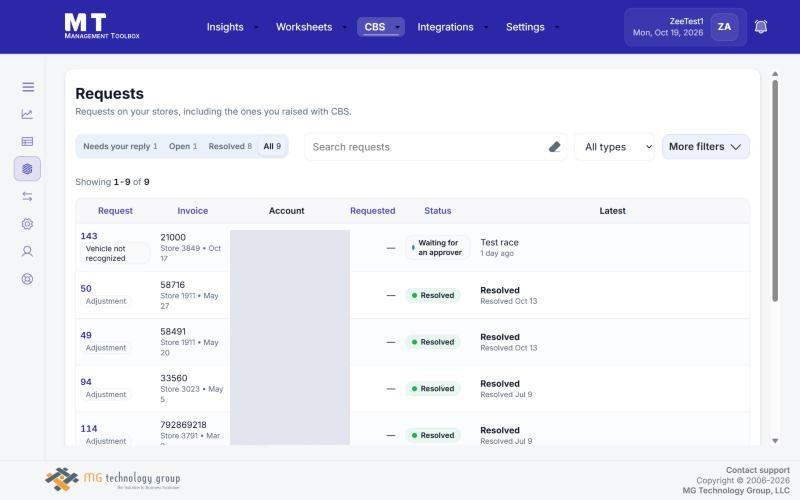Open the Integrations menu
The image size is (800, 500).
(452, 27)
